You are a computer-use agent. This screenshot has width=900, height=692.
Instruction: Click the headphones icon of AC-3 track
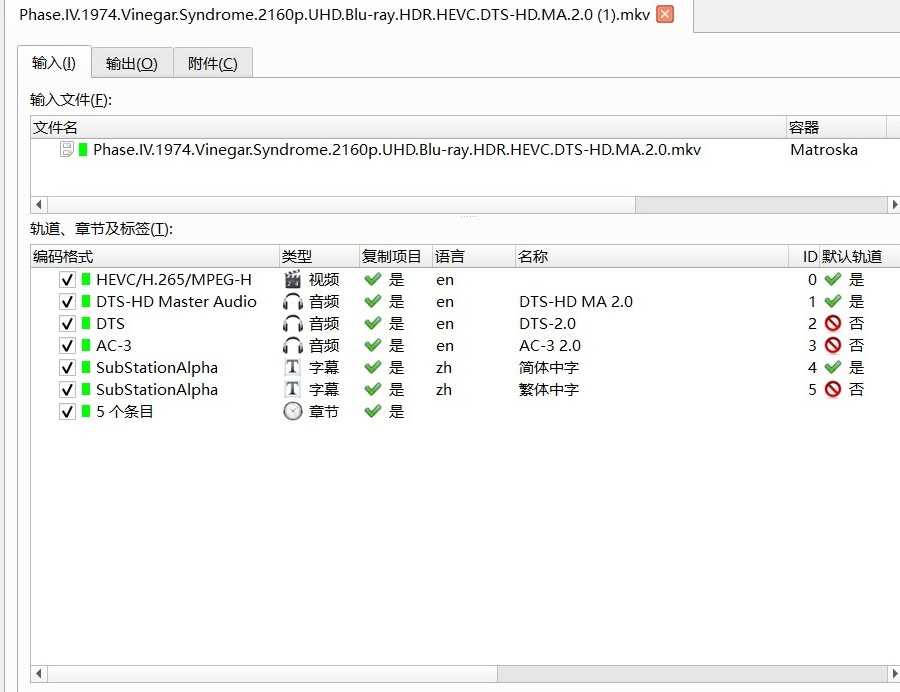[293, 346]
